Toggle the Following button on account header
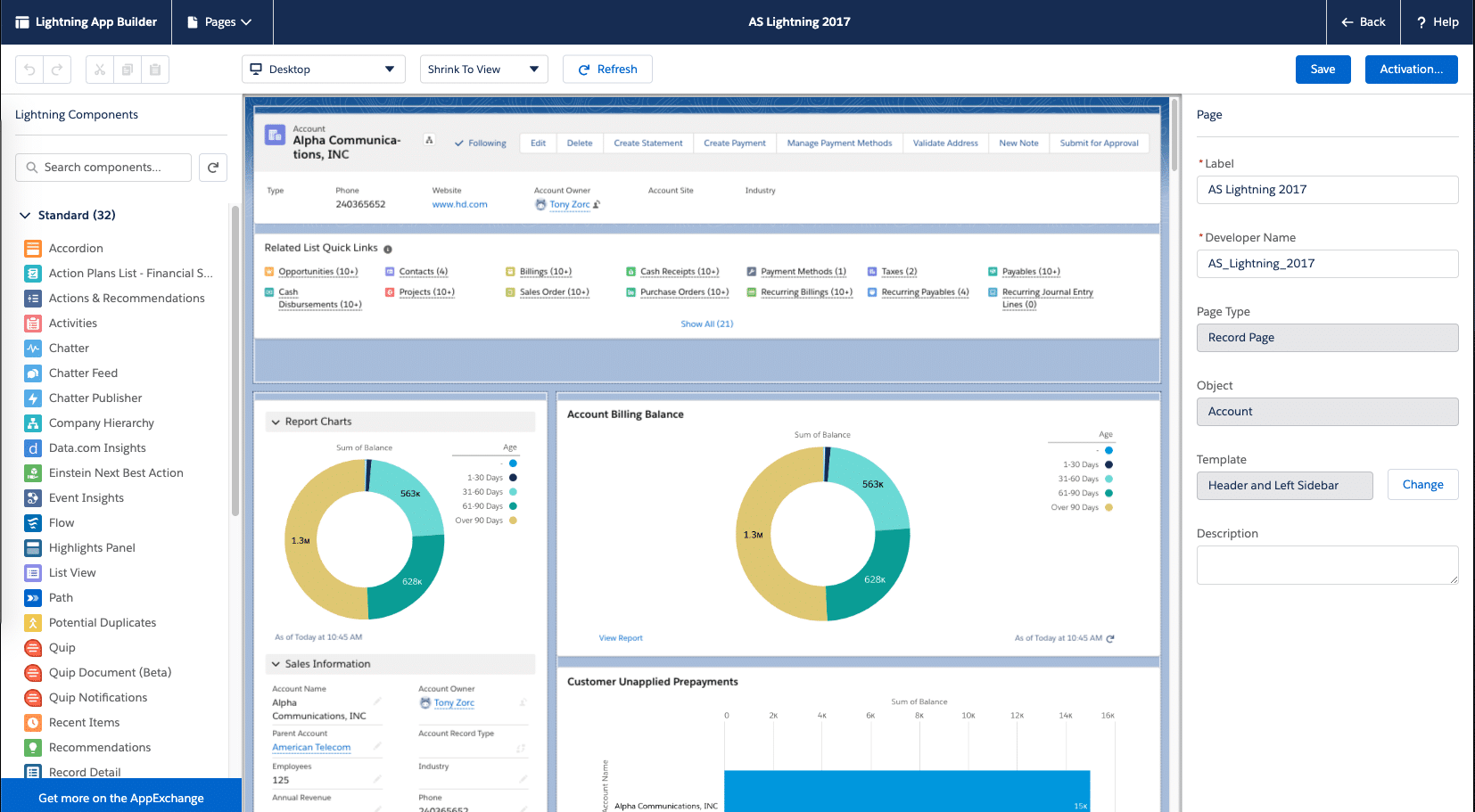This screenshot has height=812, width=1475. point(481,144)
